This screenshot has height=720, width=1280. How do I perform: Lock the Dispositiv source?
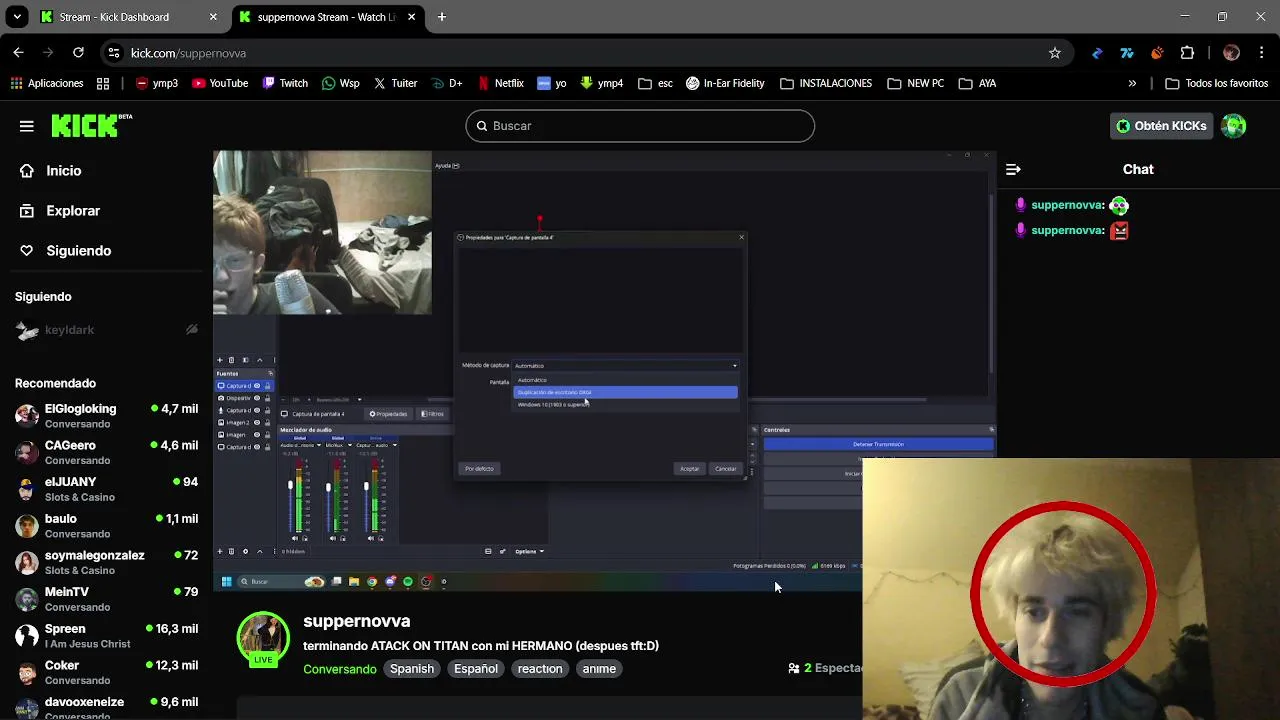pos(267,398)
